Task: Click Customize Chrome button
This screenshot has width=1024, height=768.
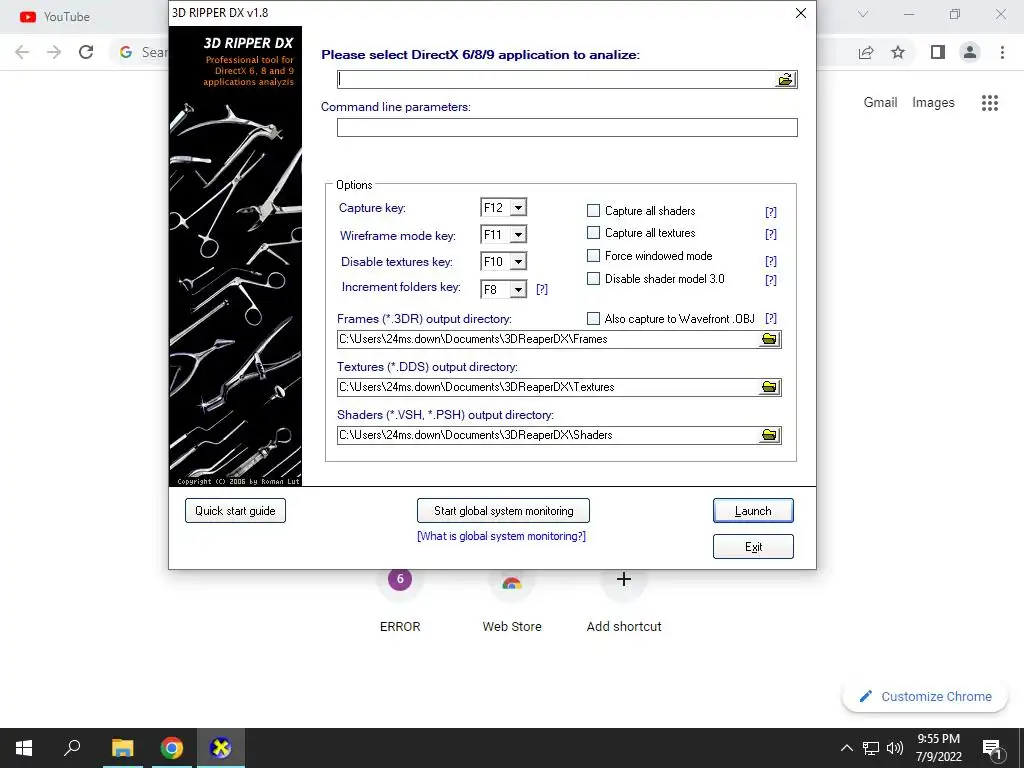Action: click(925, 697)
